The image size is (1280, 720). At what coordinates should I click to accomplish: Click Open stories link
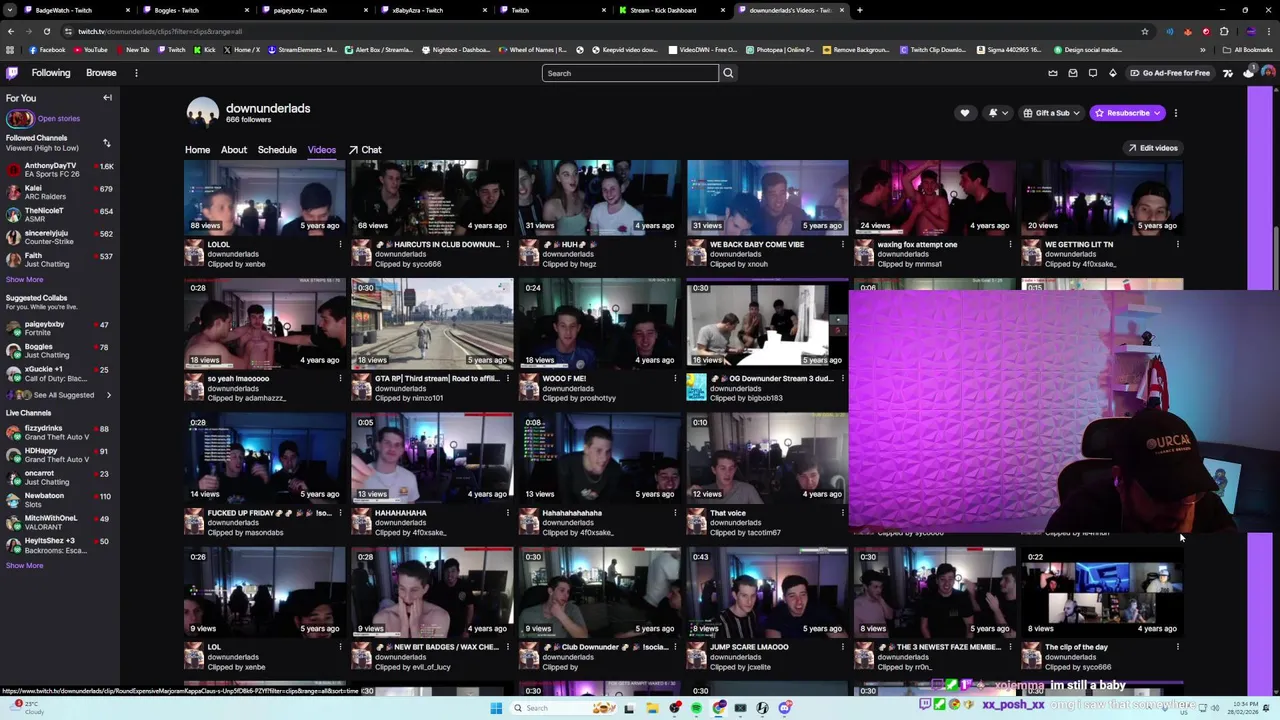pyautogui.click(x=58, y=118)
